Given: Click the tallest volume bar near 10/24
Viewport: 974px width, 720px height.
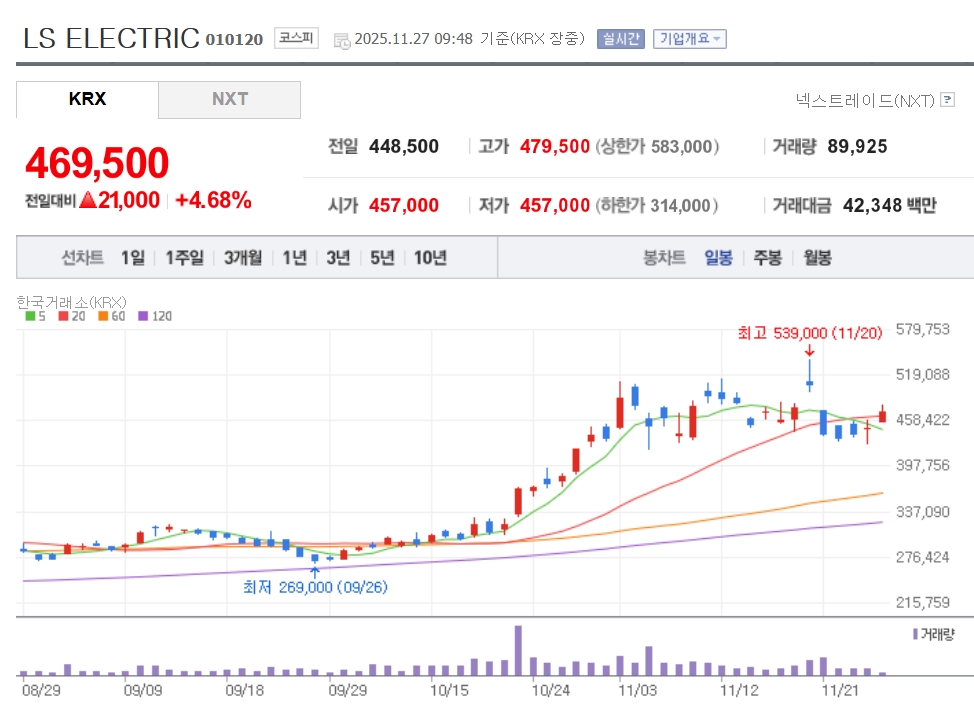Looking at the screenshot, I should click(518, 650).
